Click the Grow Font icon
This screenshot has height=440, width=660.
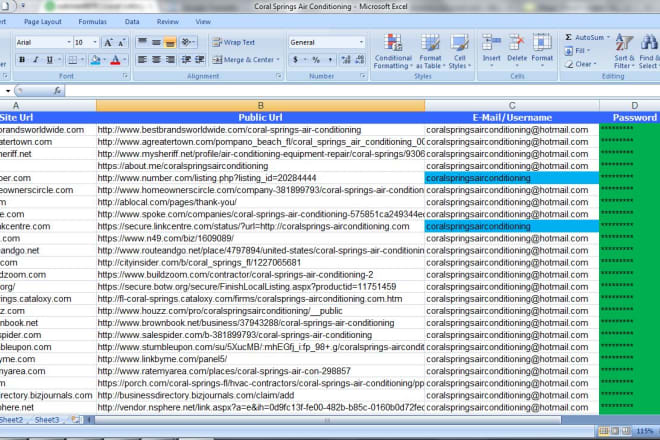coord(108,43)
